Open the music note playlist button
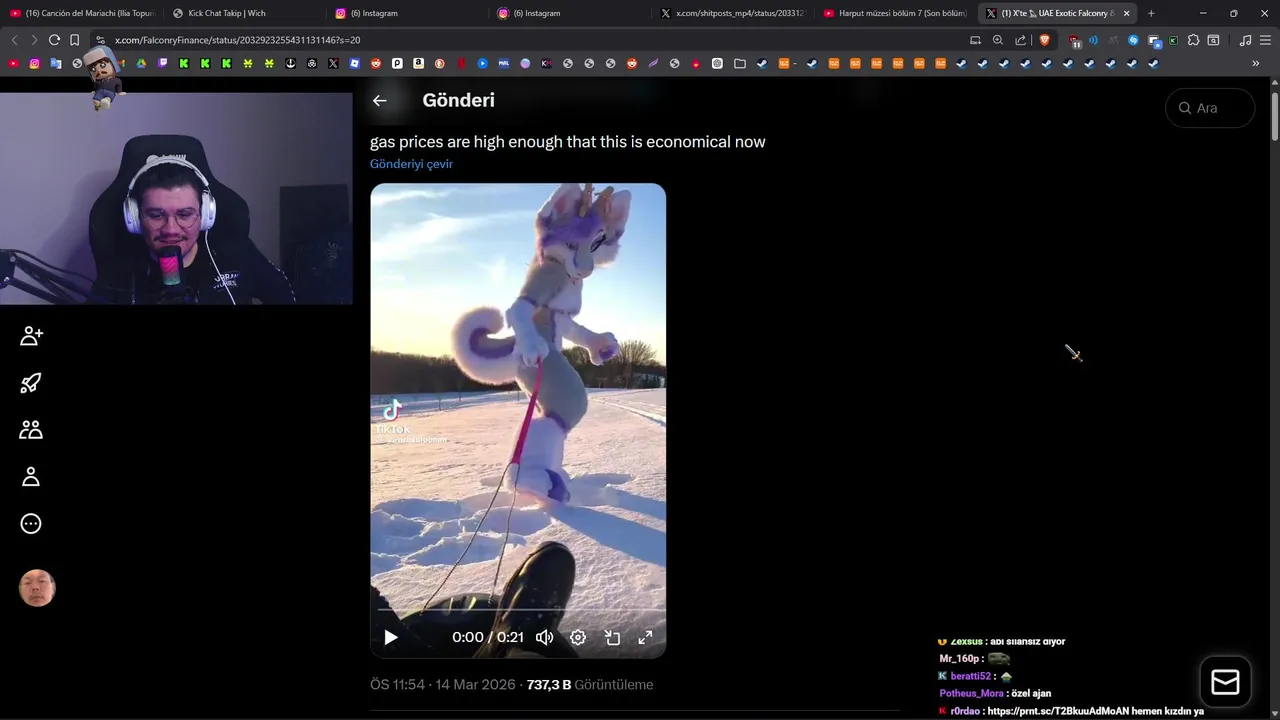Image resolution: width=1280 pixels, height=720 pixels. tap(1245, 40)
